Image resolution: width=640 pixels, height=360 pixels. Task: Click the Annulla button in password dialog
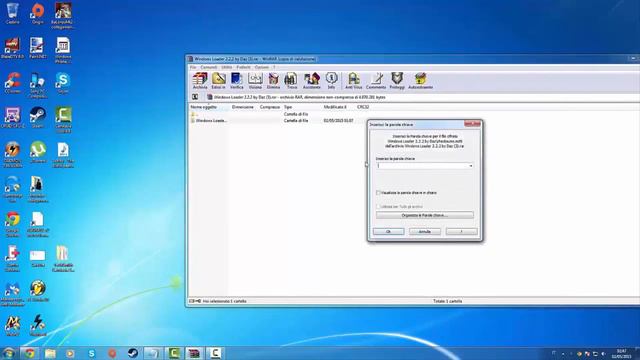(425, 231)
